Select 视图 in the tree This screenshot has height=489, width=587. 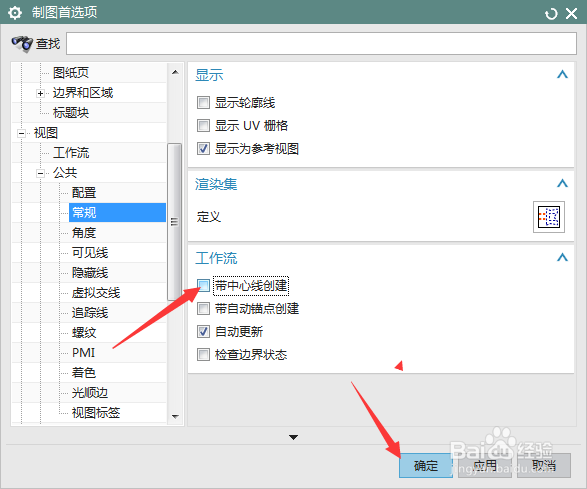click(x=46, y=133)
